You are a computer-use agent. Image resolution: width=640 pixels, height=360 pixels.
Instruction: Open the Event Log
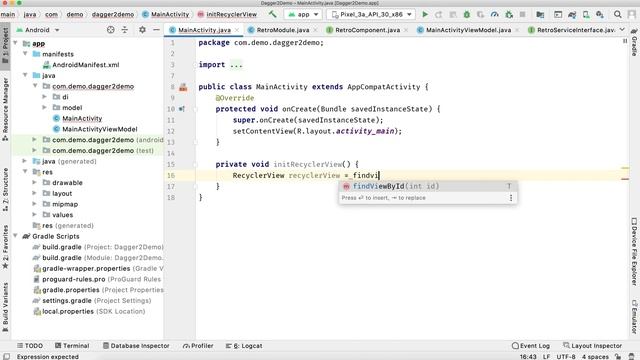531,346
